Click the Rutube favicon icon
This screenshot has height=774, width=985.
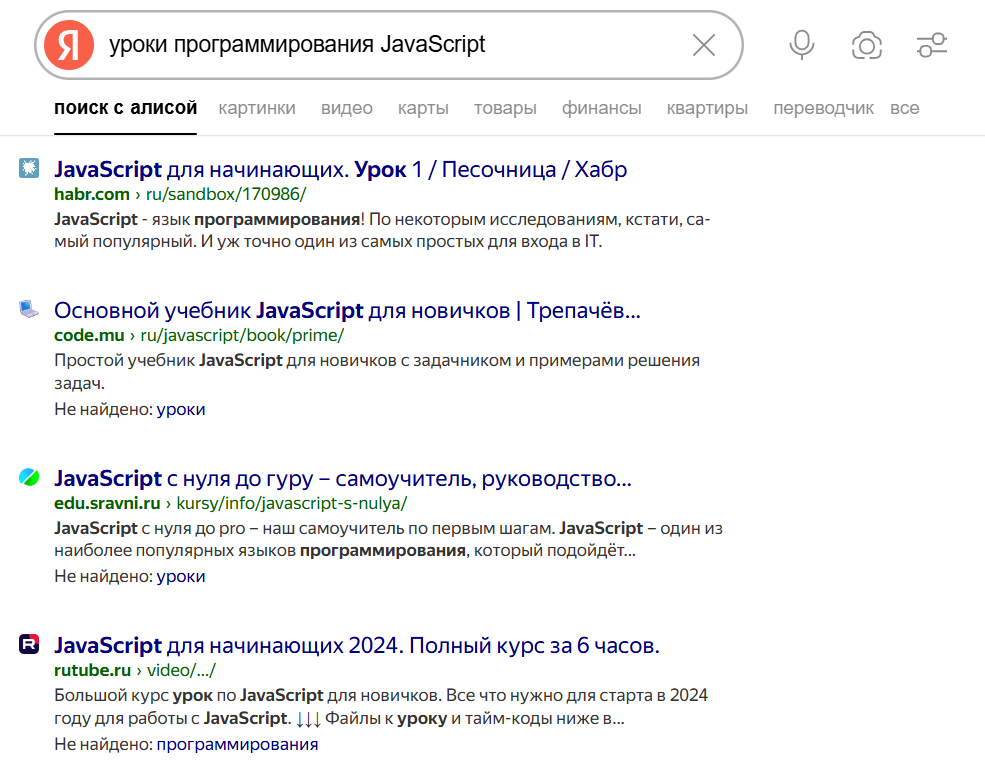pos(29,645)
